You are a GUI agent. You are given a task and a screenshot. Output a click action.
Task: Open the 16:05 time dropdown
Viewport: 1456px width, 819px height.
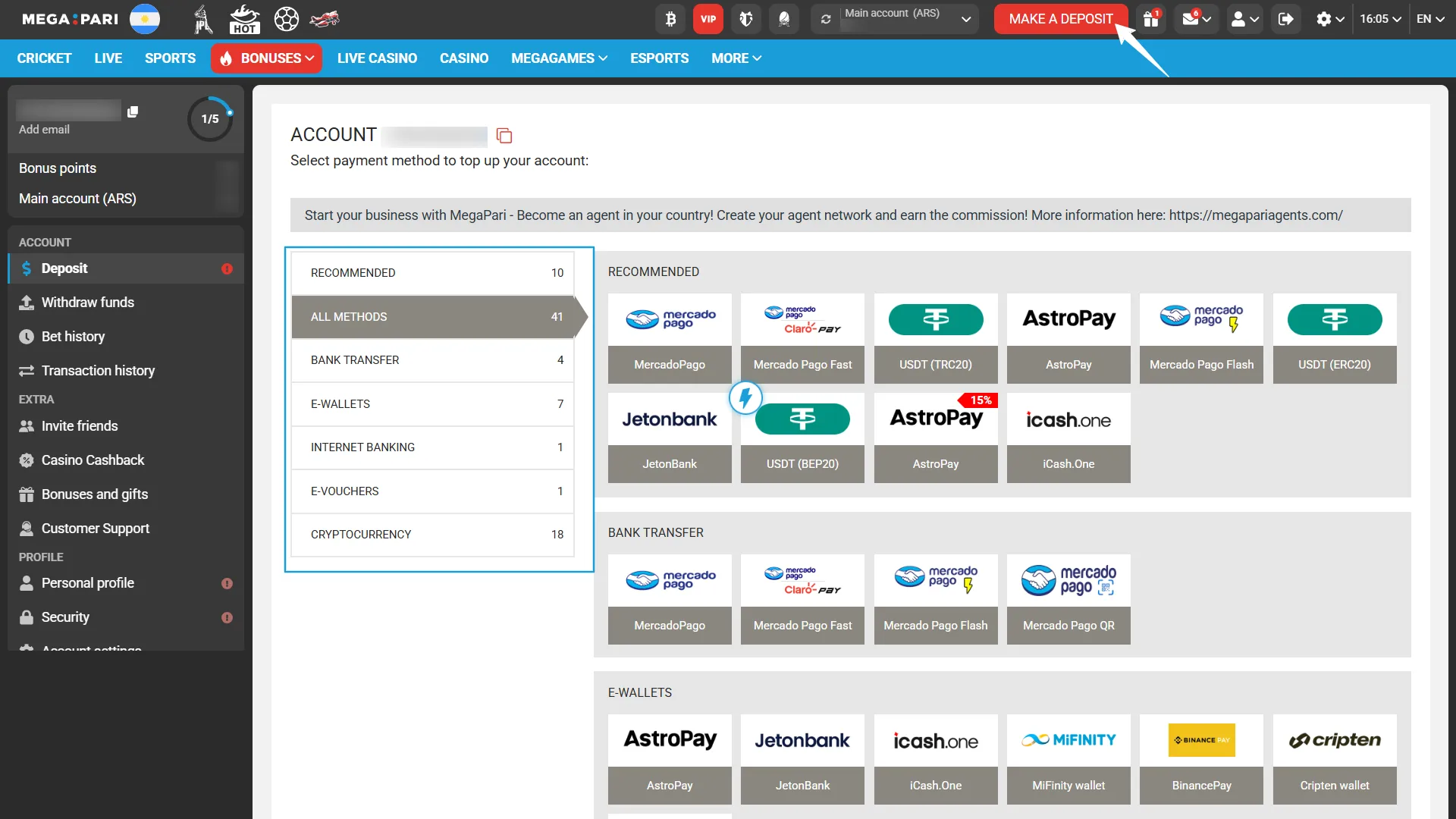1380,19
